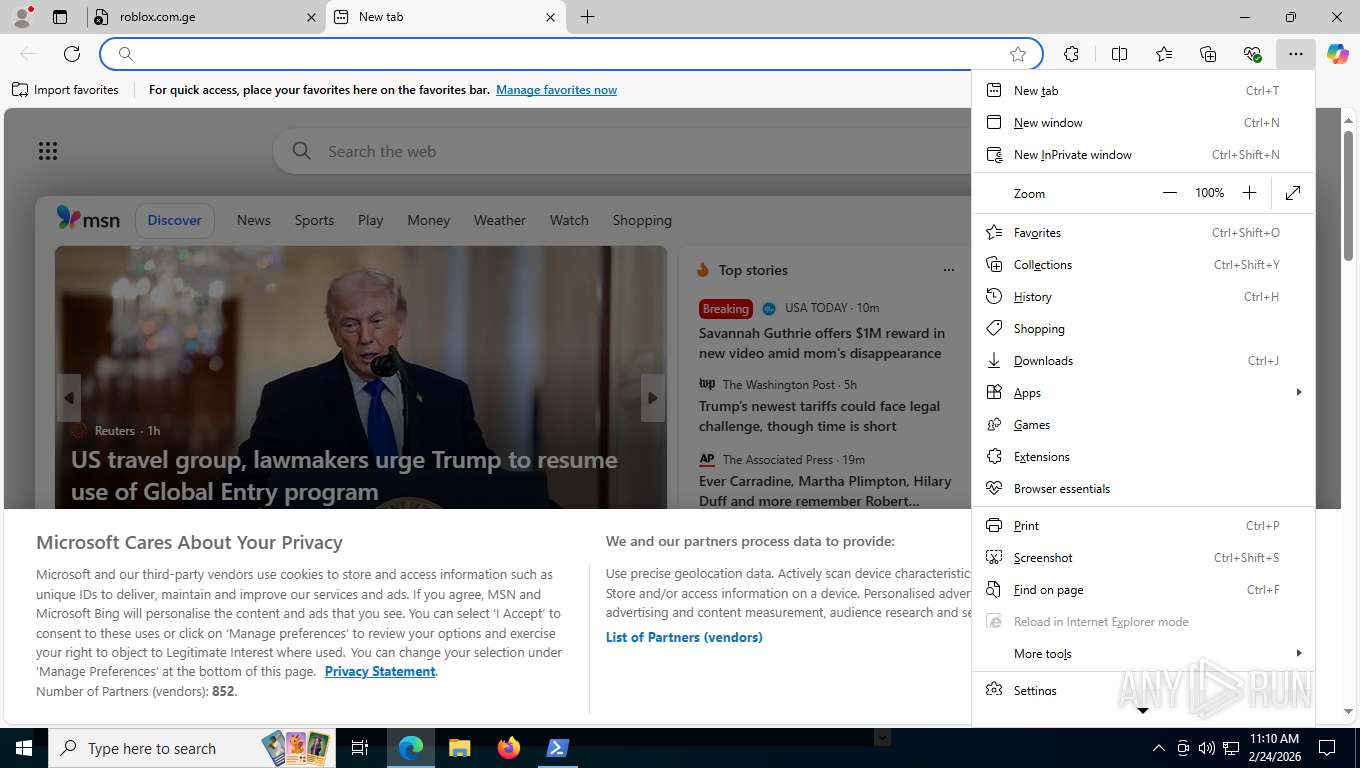
Task: Toggle Split screen toolbar icon
Action: pyautogui.click(x=1119, y=54)
